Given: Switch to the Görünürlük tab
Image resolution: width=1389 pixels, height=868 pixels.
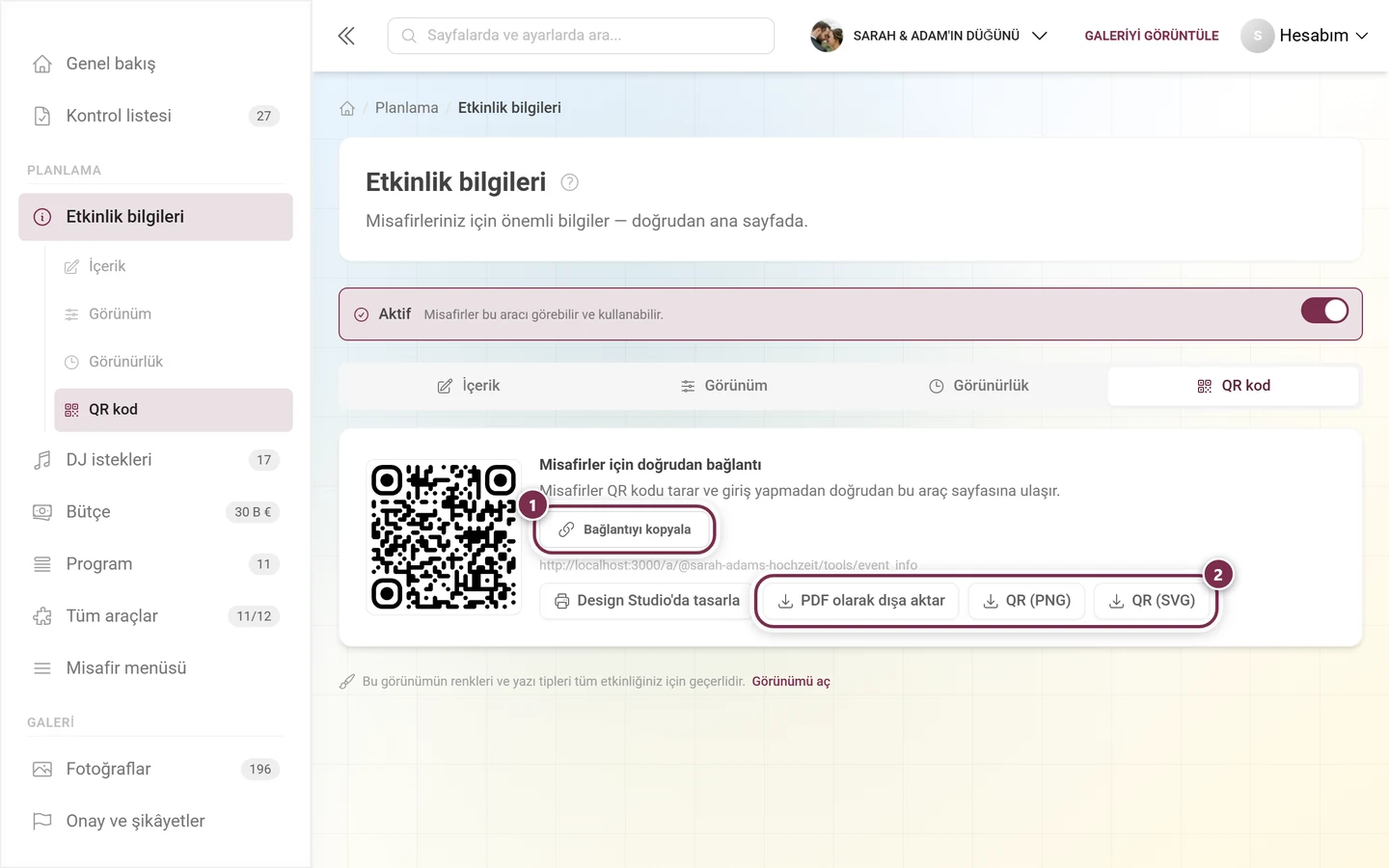Looking at the screenshot, I should pyautogui.click(x=979, y=386).
